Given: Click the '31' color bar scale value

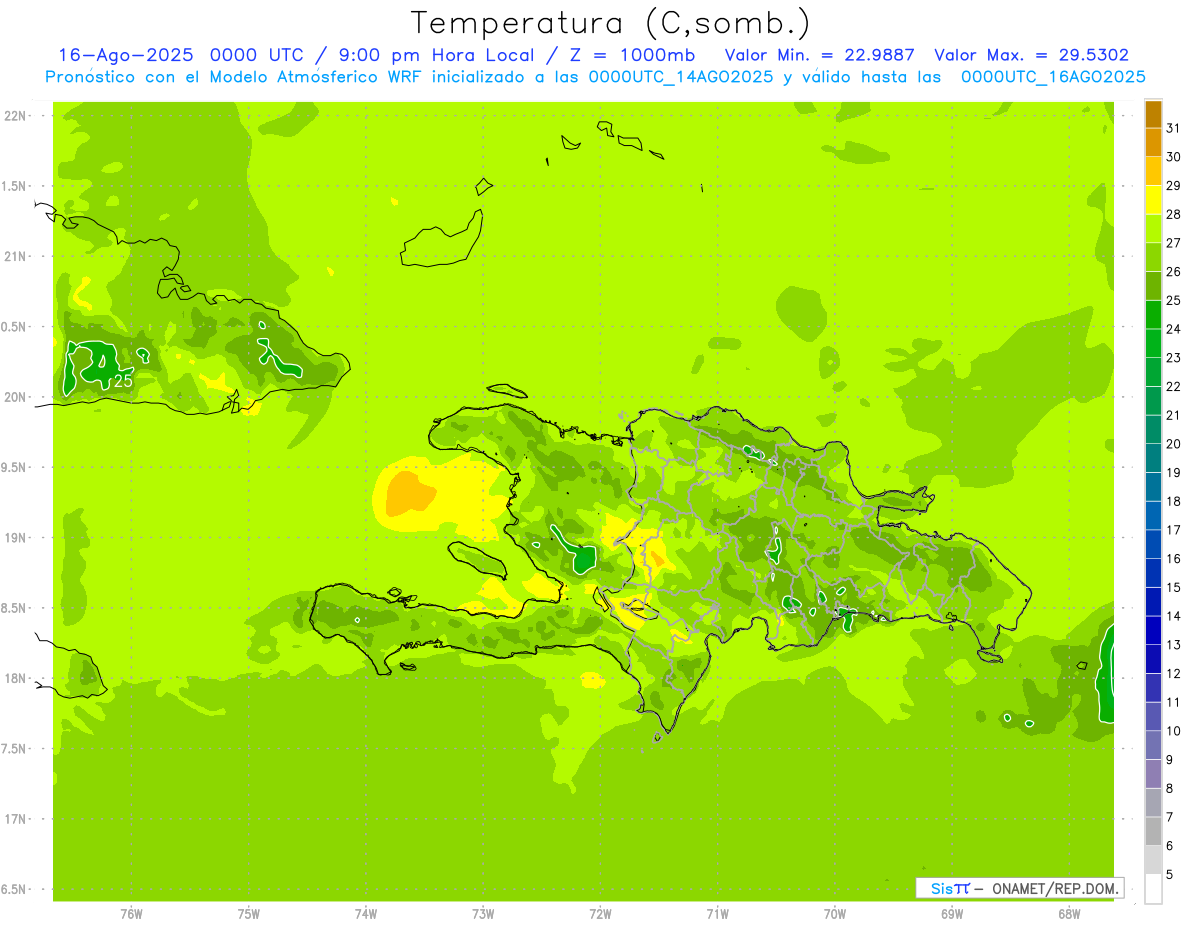Looking at the screenshot, I should [1174, 128].
